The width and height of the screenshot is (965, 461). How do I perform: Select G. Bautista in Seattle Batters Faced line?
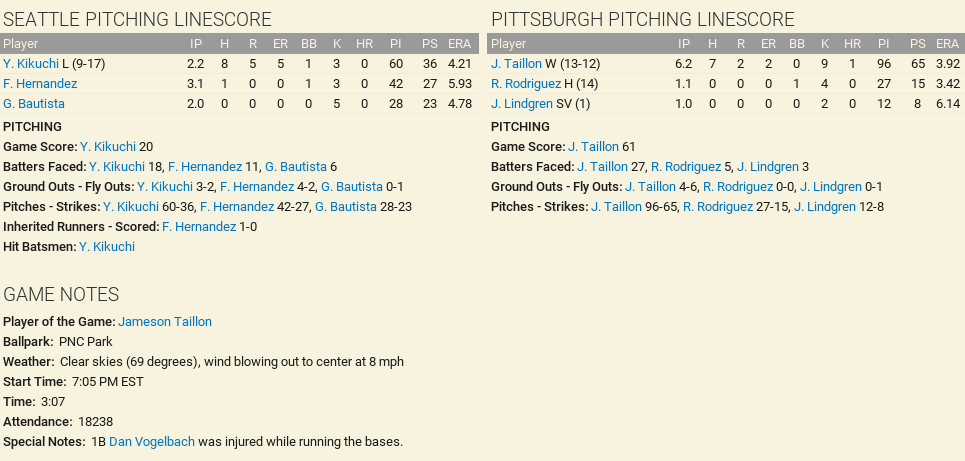[x=297, y=167]
